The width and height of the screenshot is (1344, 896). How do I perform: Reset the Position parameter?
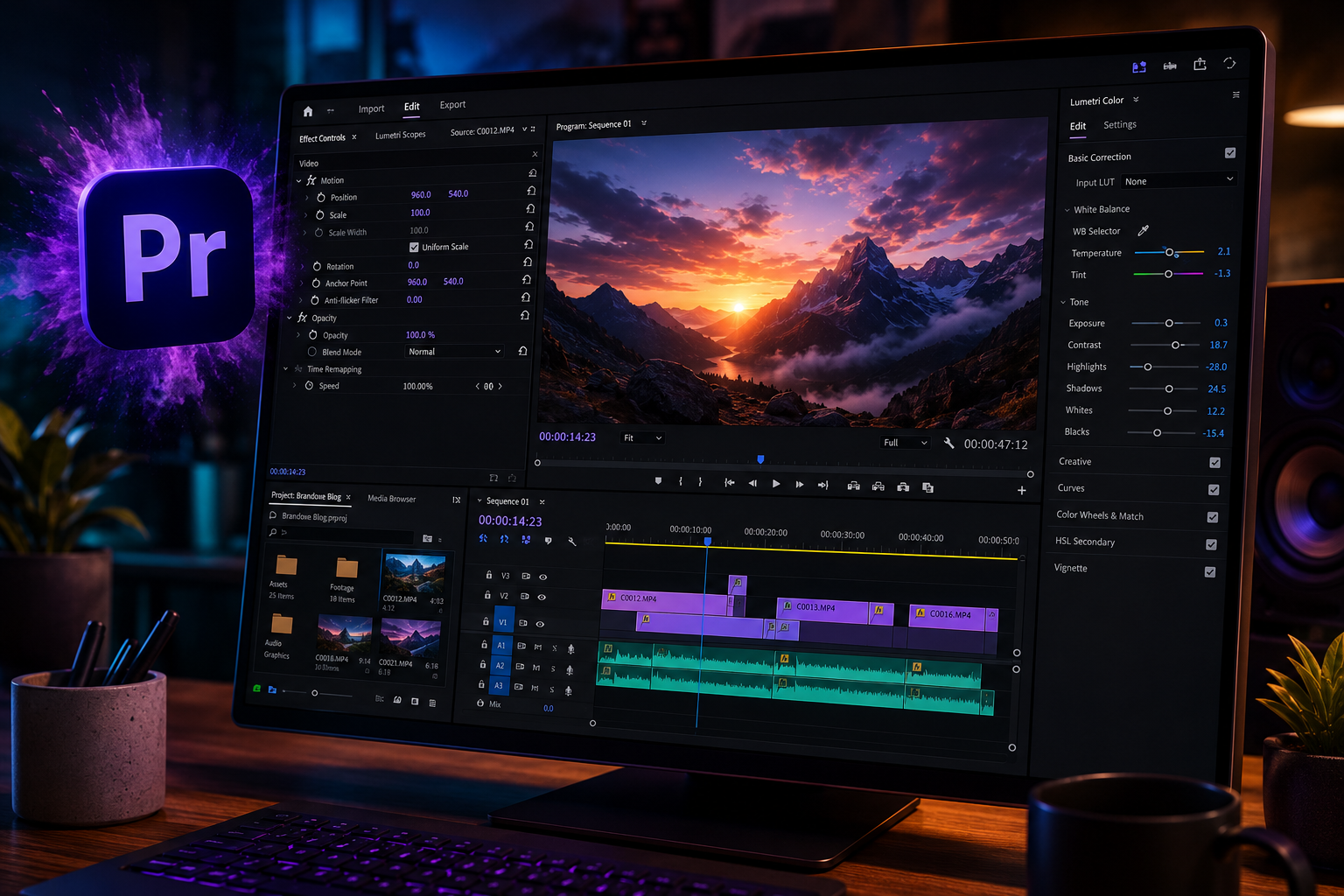(531, 191)
